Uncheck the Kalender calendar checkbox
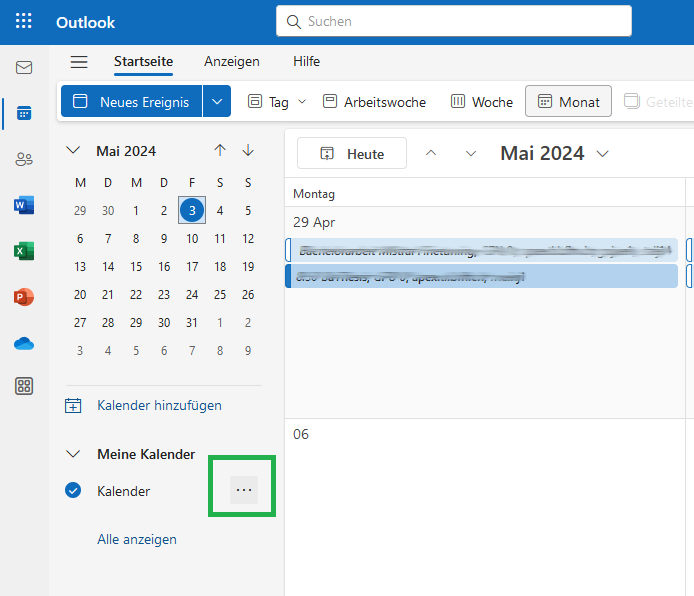The height and width of the screenshot is (596, 694). point(72,491)
